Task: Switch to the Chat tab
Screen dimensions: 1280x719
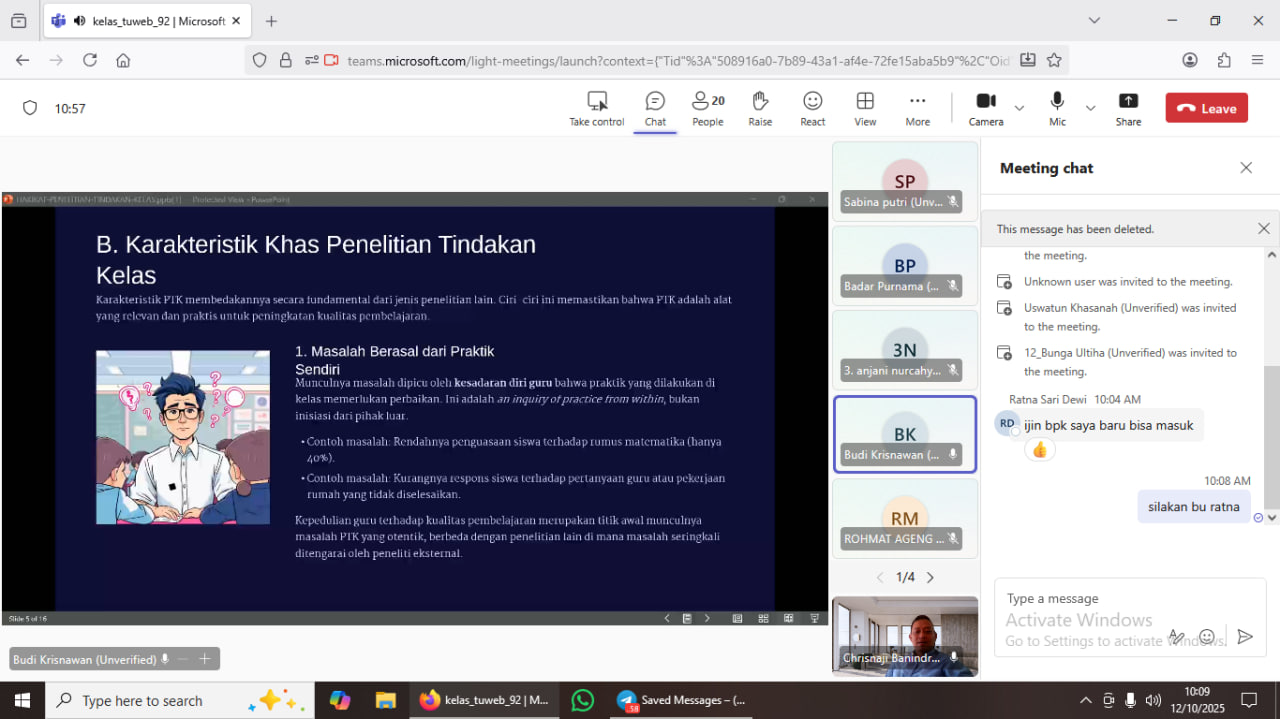Action: point(655,107)
